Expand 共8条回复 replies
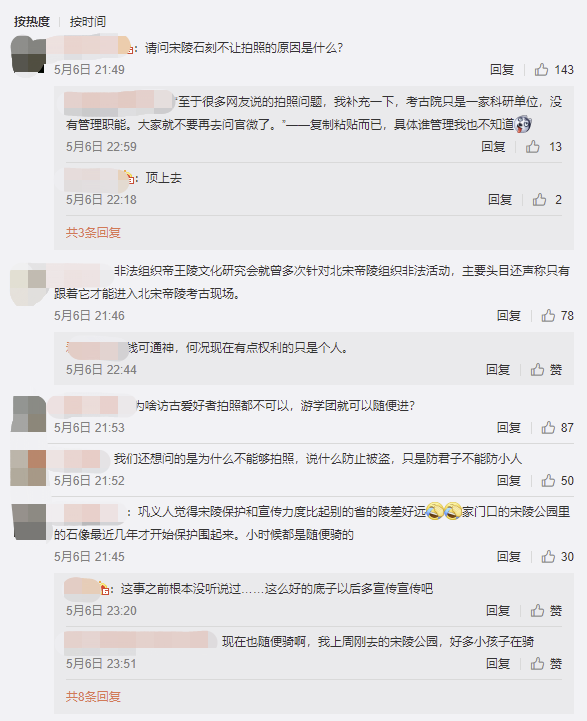Viewport: 587px width, 721px height. point(93,697)
